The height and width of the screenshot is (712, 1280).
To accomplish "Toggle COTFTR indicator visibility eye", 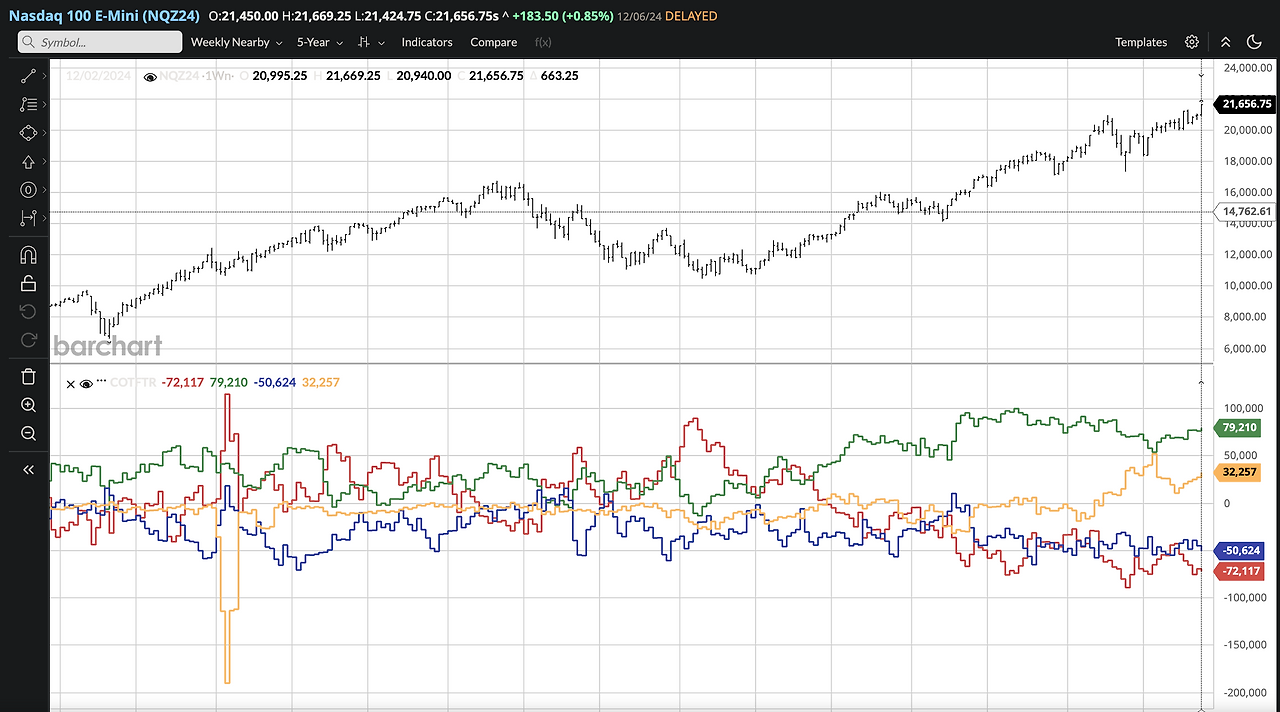I will [86, 383].
